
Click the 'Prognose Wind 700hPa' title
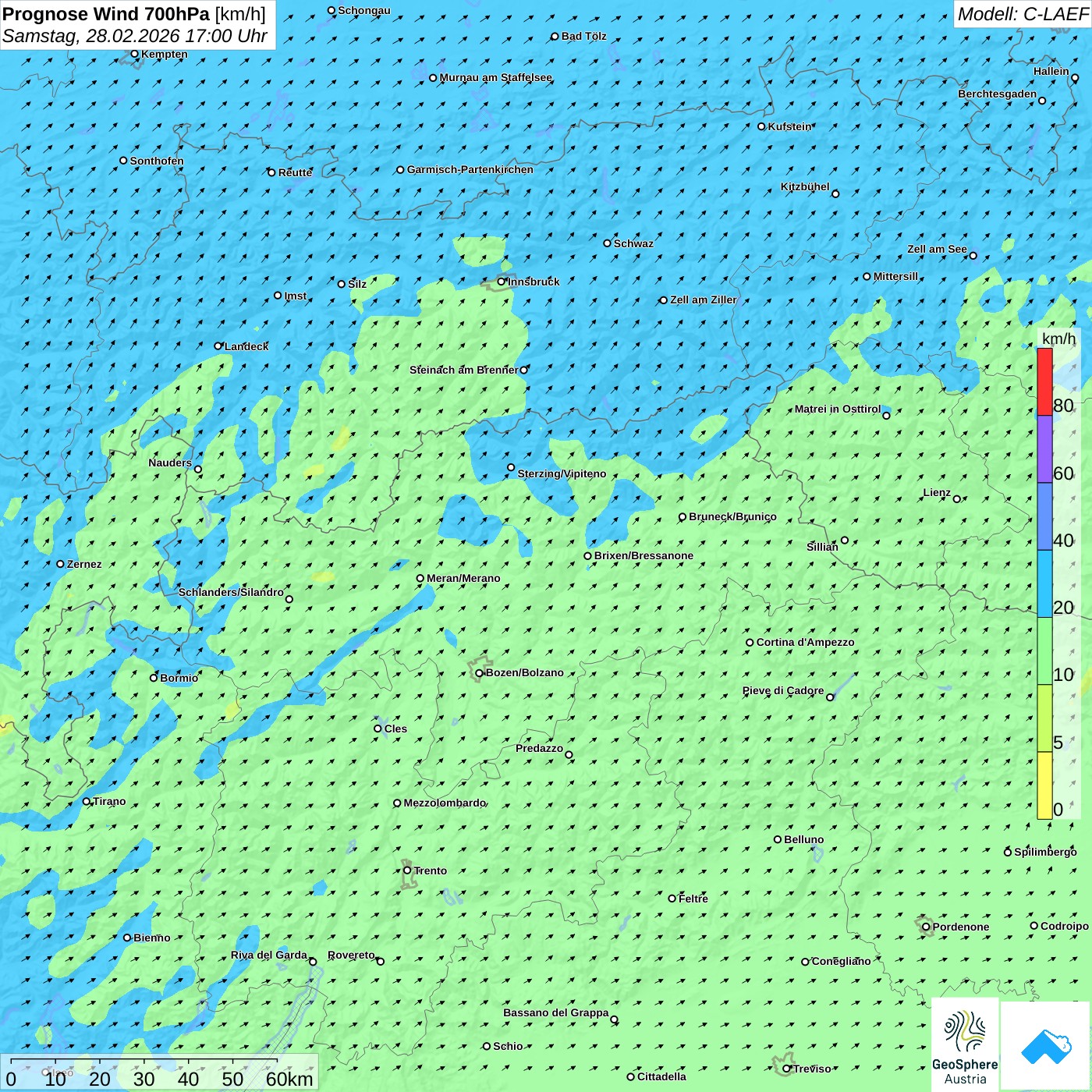106,13
